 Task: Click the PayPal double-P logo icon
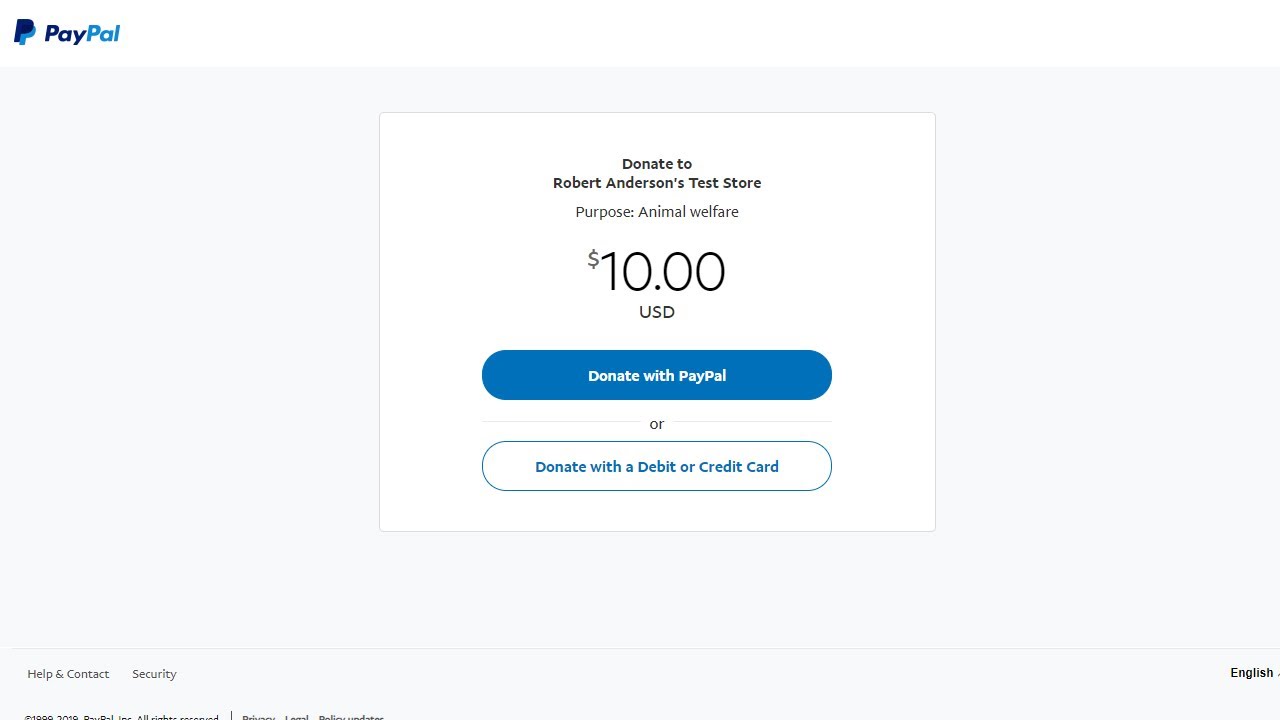(x=25, y=33)
